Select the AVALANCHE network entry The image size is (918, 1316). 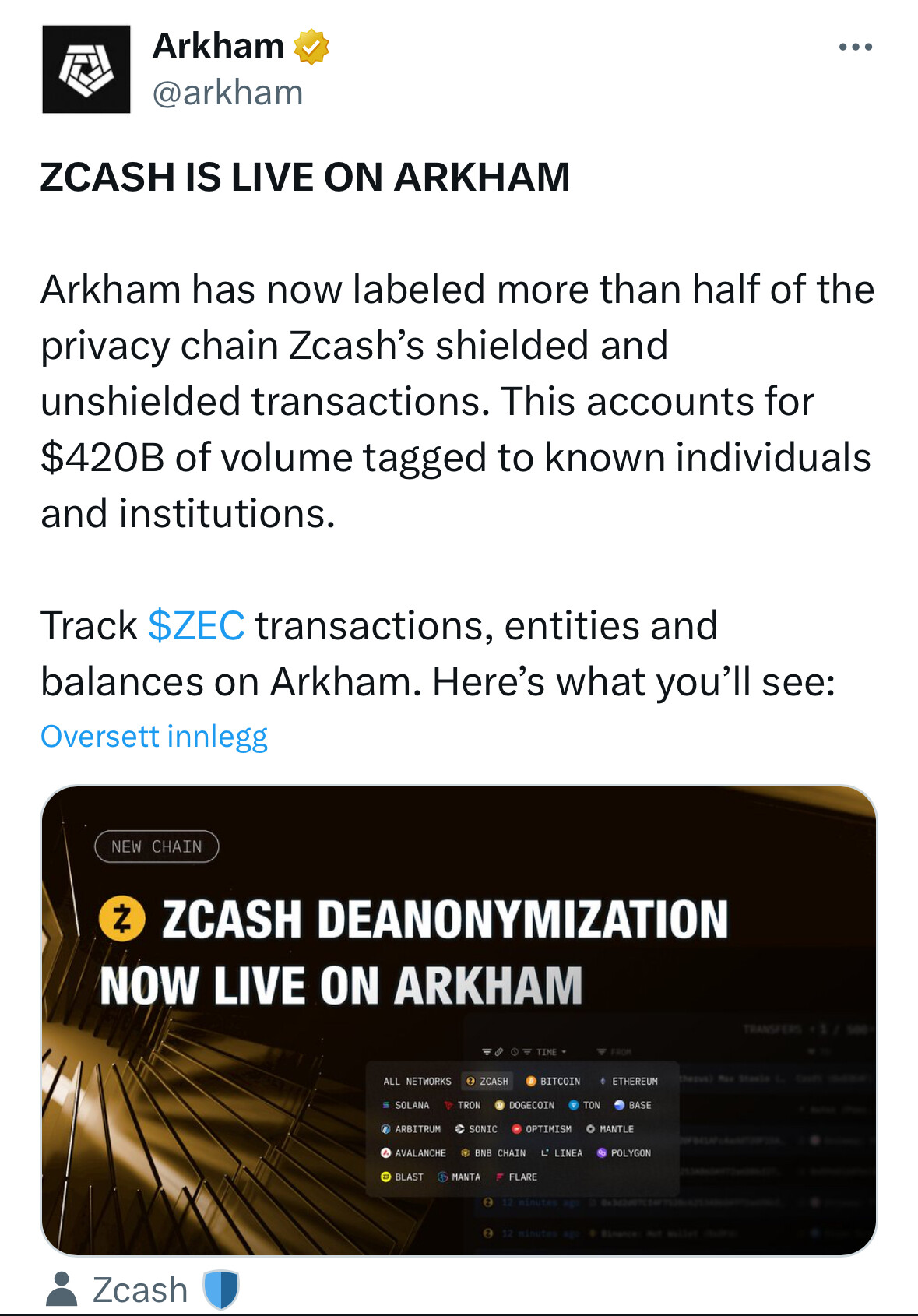[x=413, y=1153]
